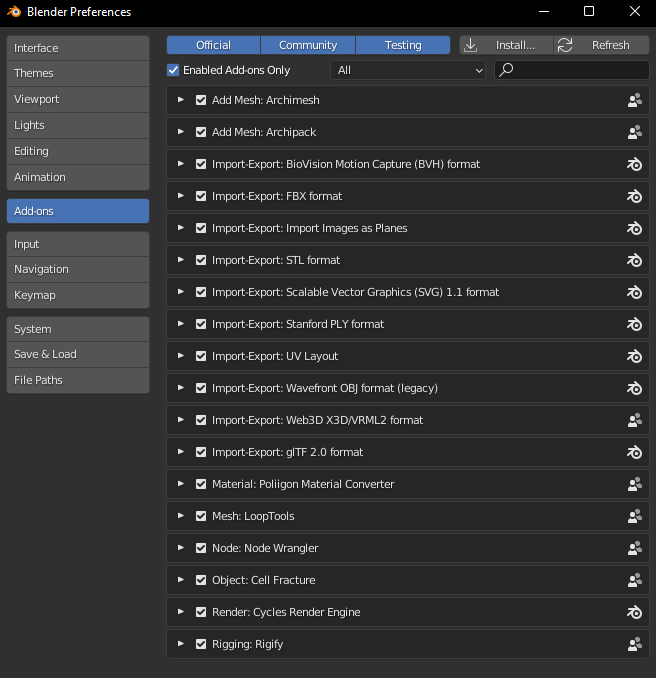Expand the Object: Cell Fracture entry
This screenshot has height=678, width=656.
coord(181,580)
